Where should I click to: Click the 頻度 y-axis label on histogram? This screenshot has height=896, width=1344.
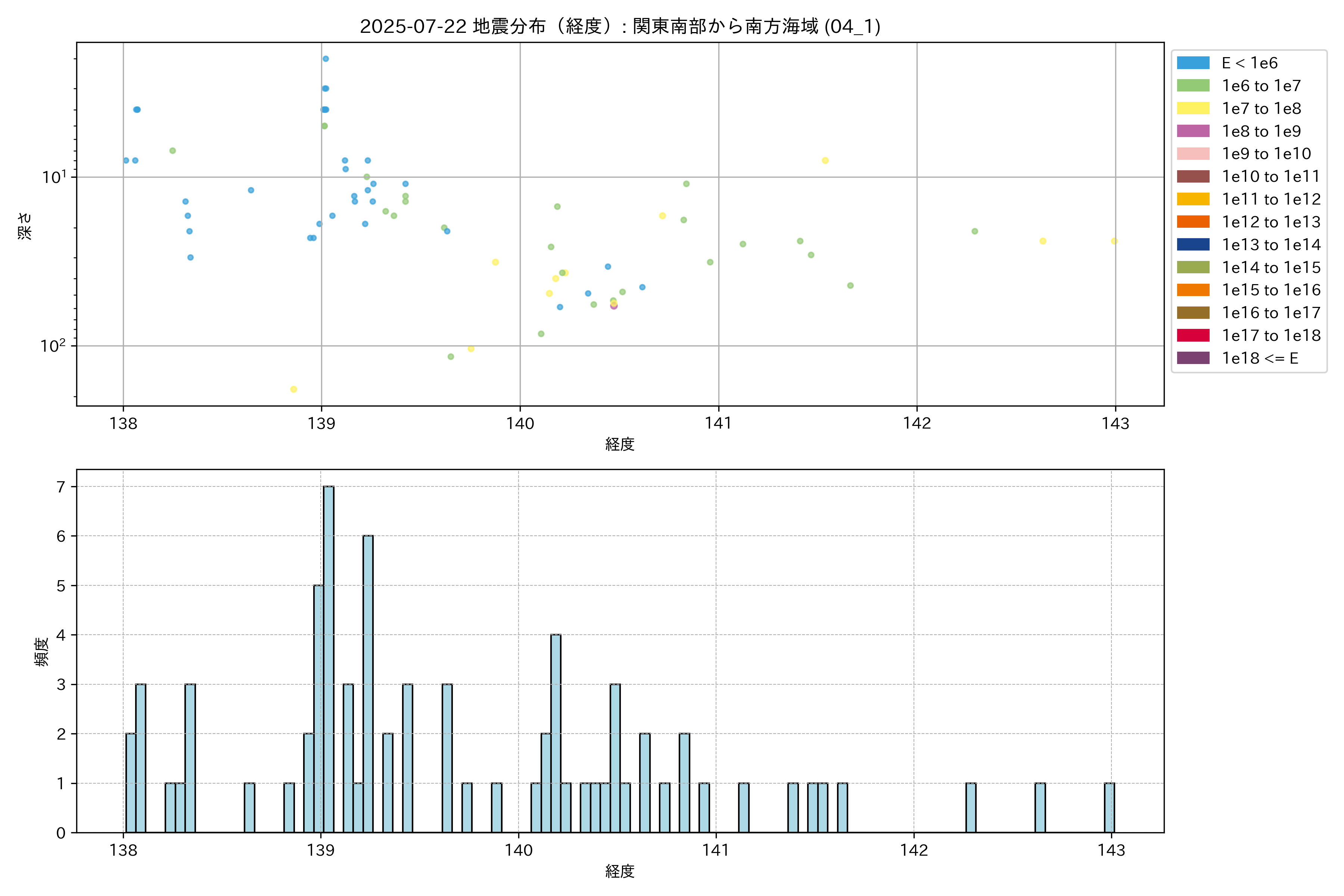(42, 652)
